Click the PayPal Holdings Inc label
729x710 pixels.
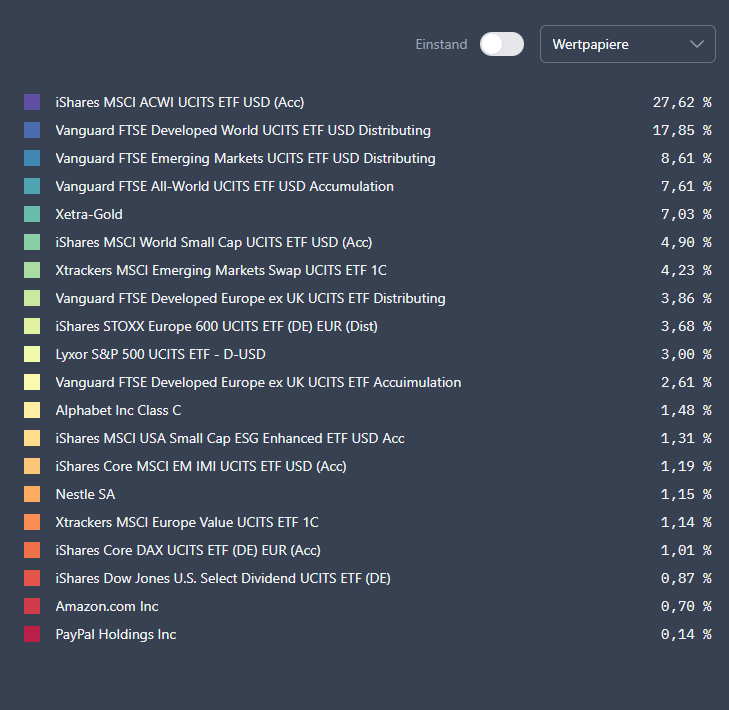pyautogui.click(x=116, y=634)
